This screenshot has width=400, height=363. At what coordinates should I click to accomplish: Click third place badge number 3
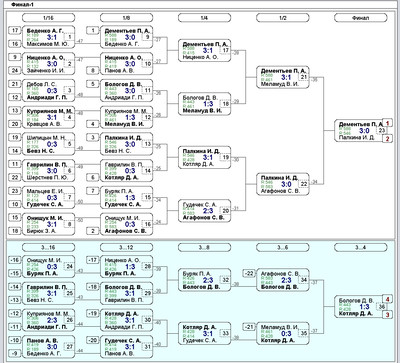(x=387, y=315)
